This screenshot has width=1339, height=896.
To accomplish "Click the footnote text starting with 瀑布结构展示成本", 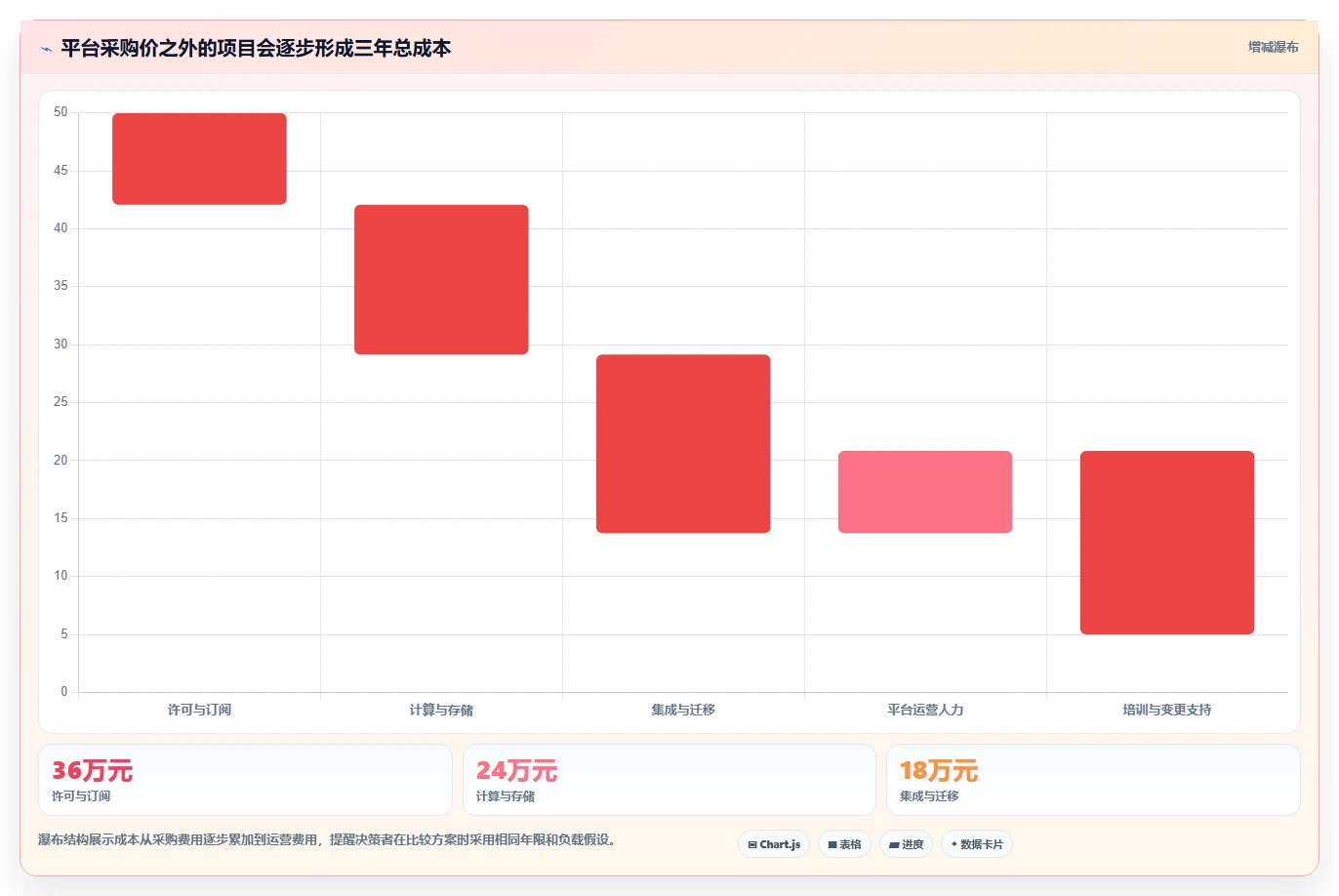I will coord(329,839).
